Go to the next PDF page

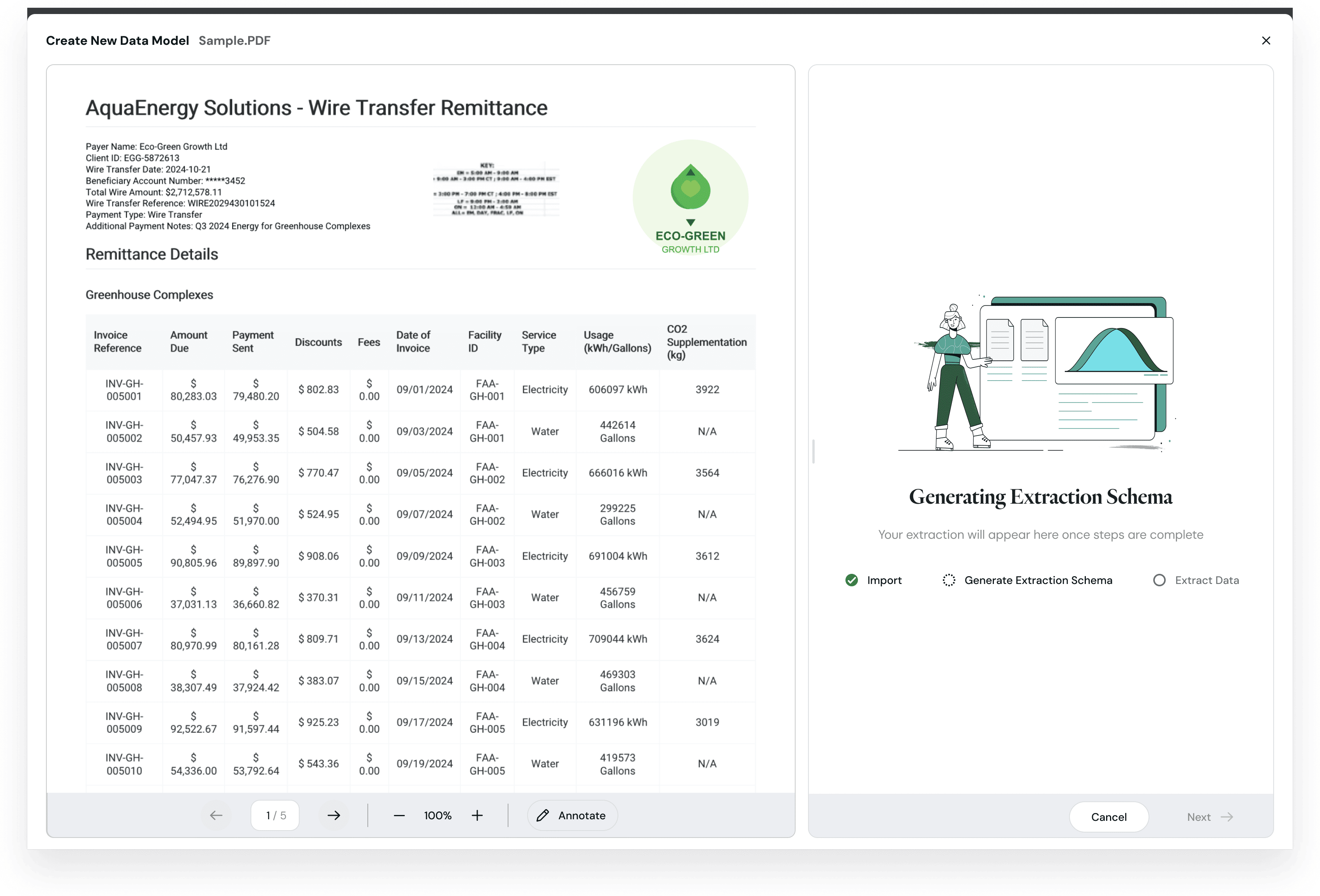coord(334,815)
